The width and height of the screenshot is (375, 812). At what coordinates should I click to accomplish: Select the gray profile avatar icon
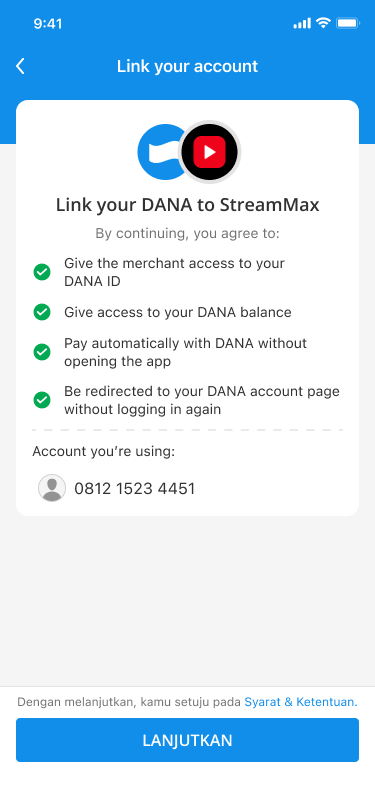pos(52,488)
